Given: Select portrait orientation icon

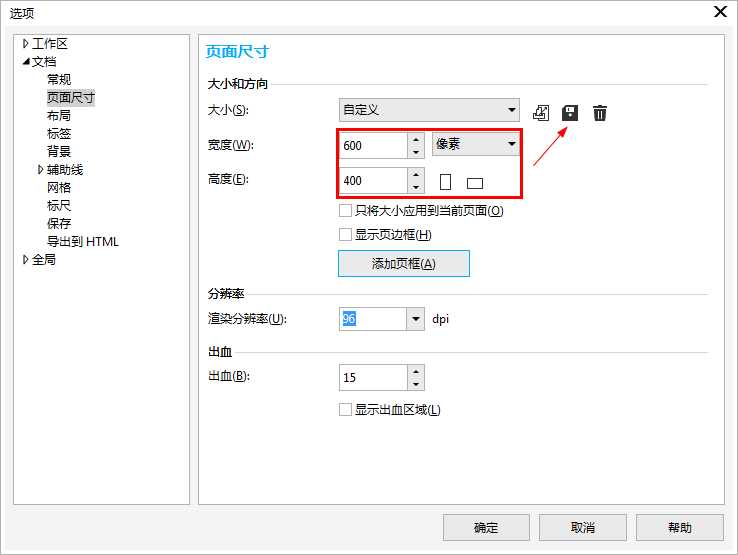Looking at the screenshot, I should pos(446,182).
